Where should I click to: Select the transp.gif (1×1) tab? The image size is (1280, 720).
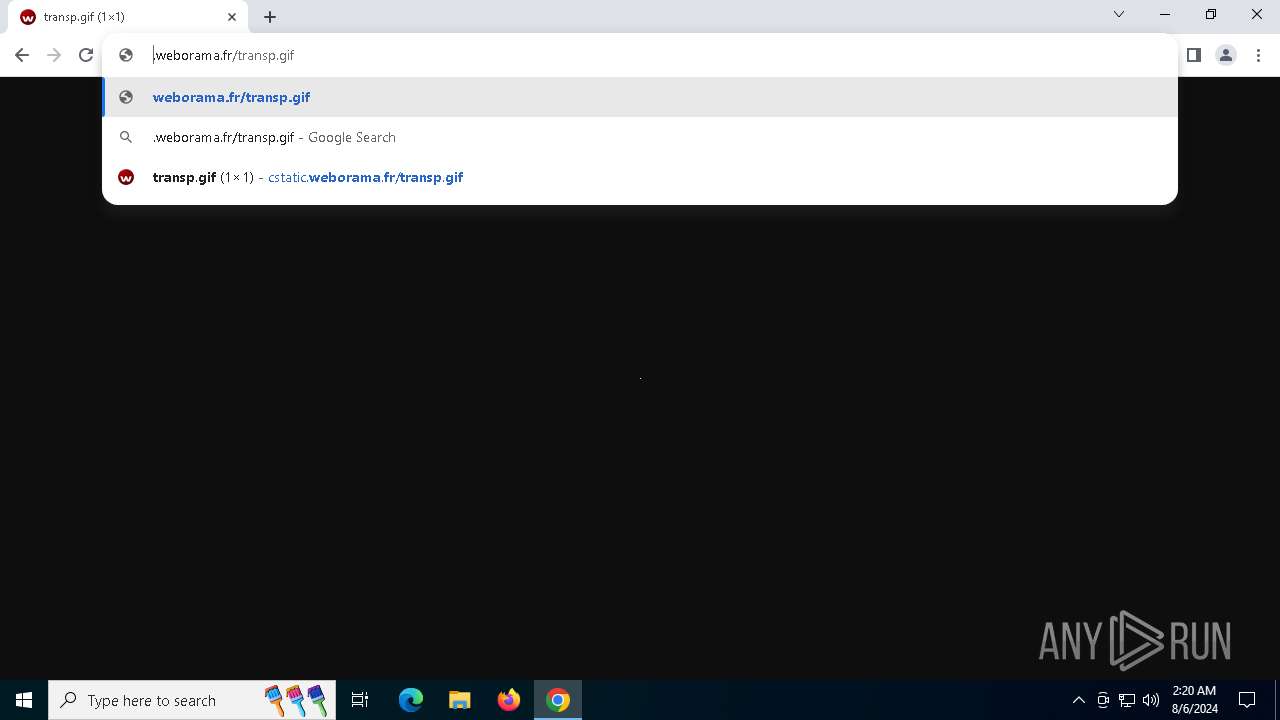click(128, 17)
